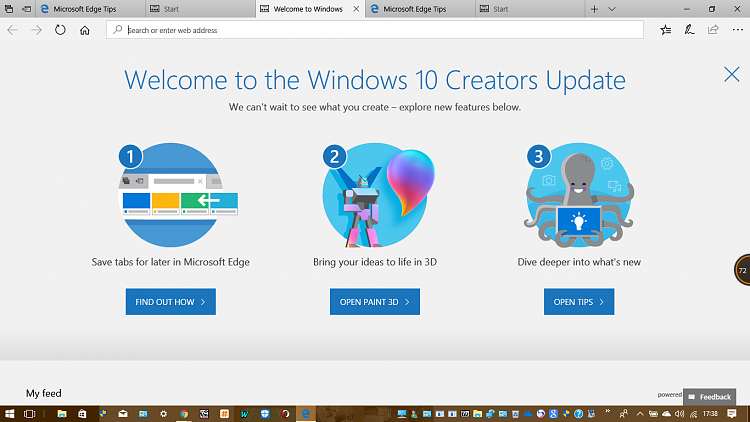Open the Settings gear on the taskbar
750x422 pixels.
[x=164, y=414]
